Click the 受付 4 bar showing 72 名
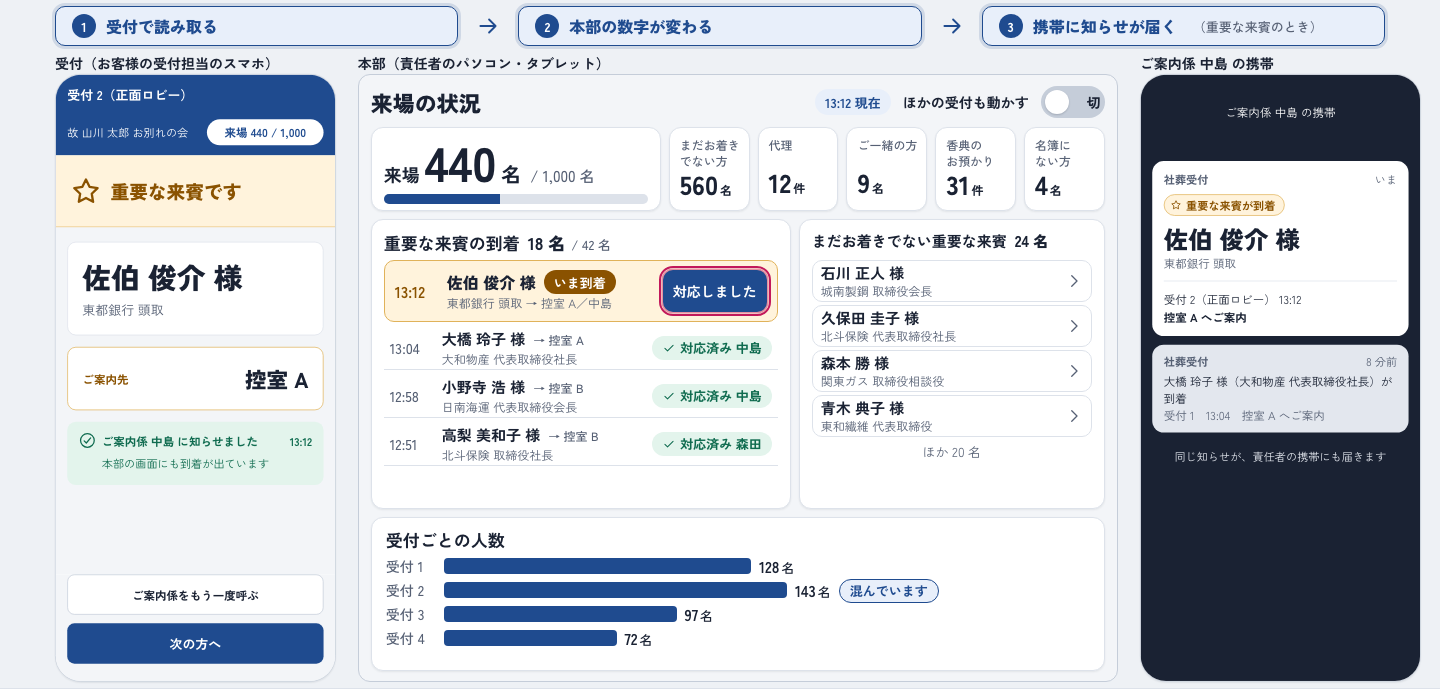Viewport: 1440px width, 689px height. pos(530,639)
